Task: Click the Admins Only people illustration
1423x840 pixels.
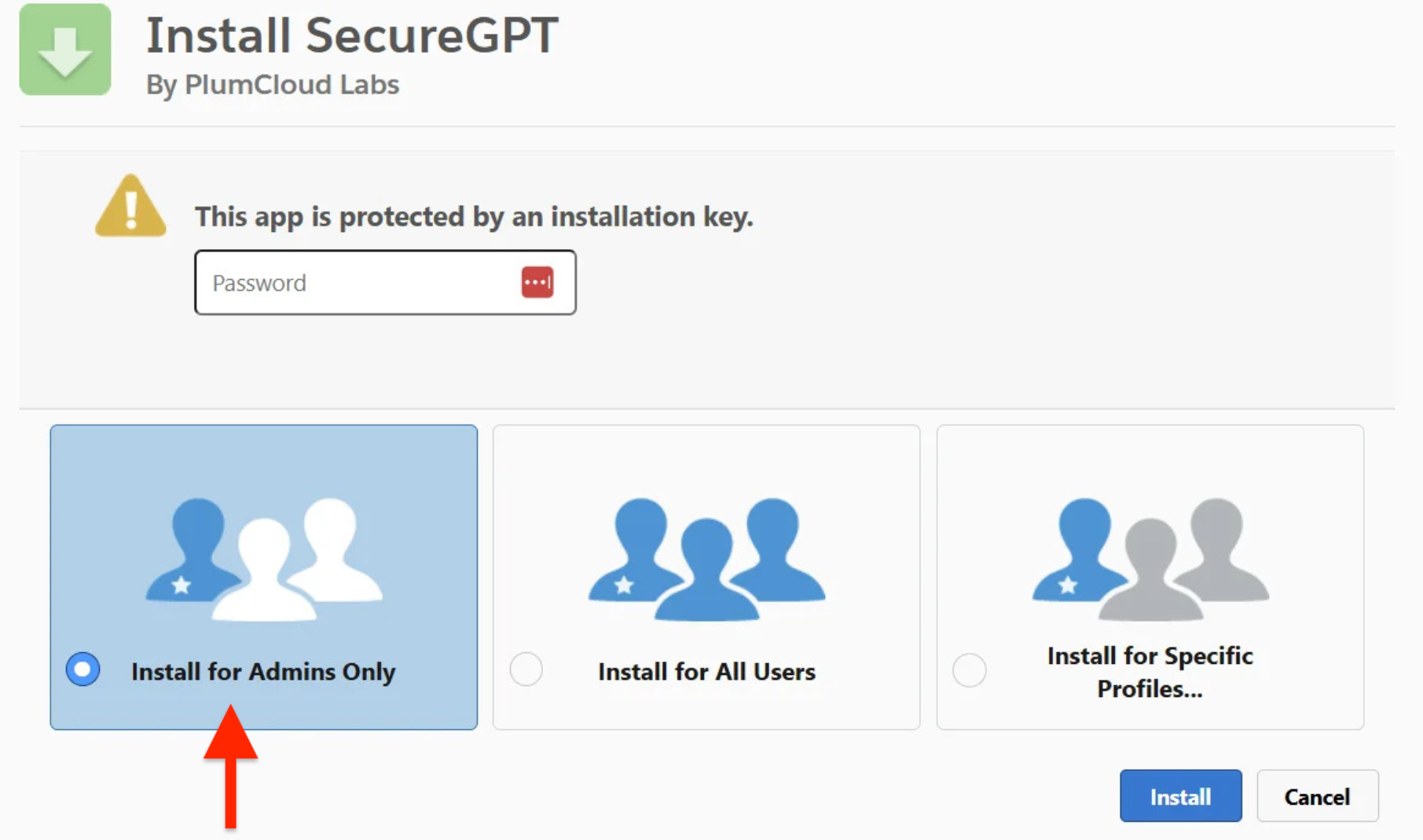Action: 264,558
